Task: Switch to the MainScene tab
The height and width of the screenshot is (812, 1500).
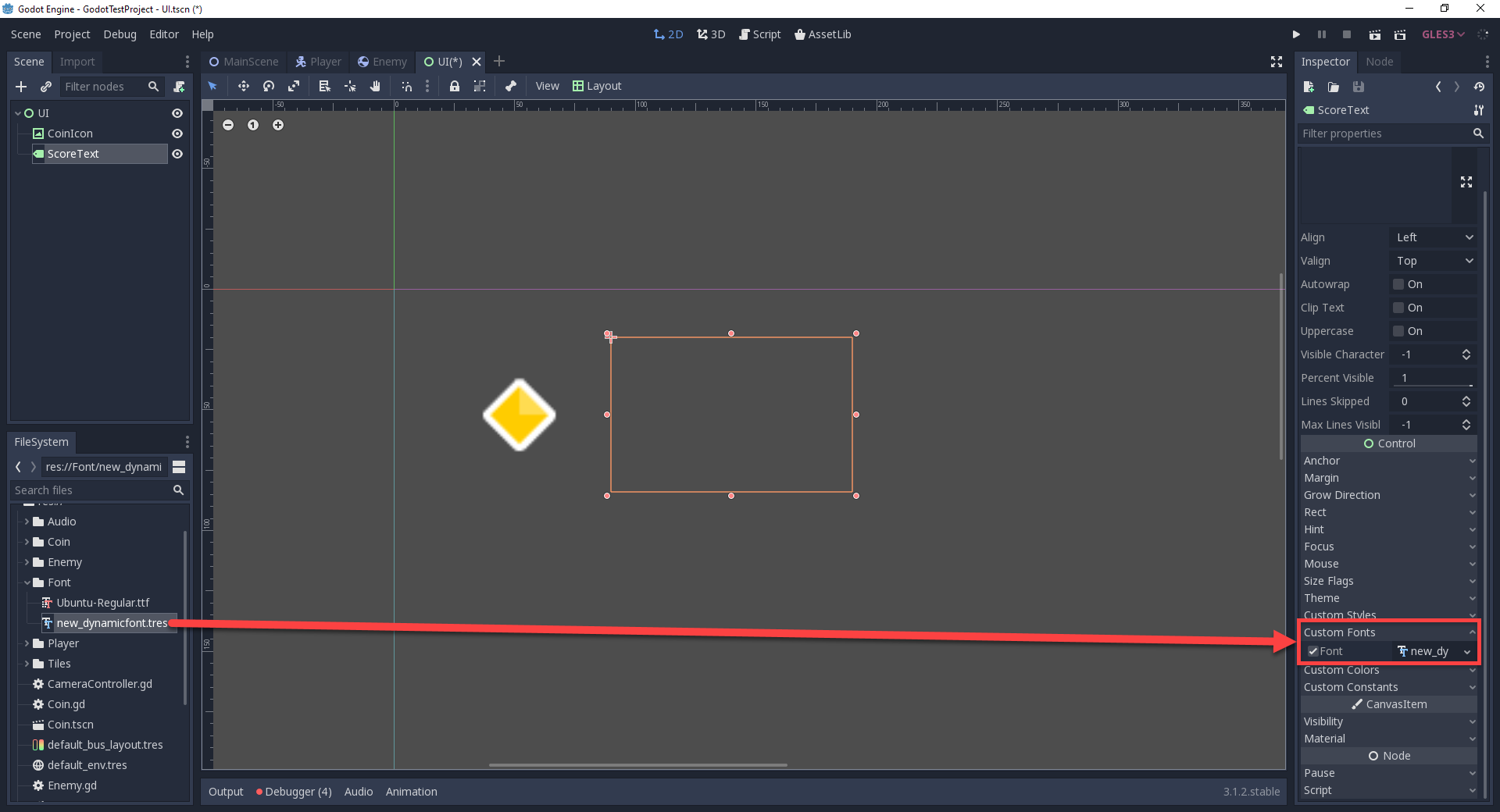Action: (x=244, y=62)
